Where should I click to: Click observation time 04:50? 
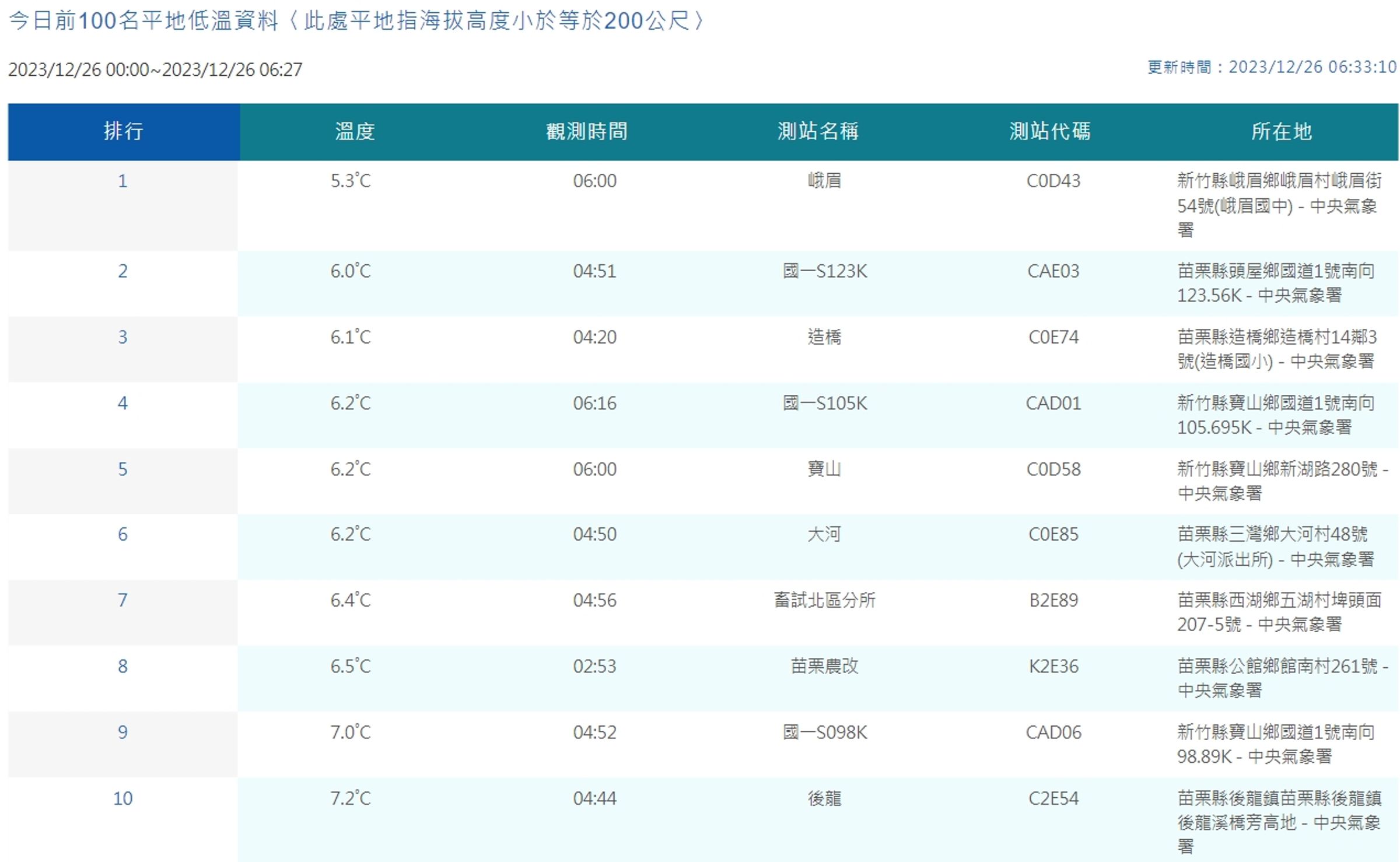pos(594,534)
